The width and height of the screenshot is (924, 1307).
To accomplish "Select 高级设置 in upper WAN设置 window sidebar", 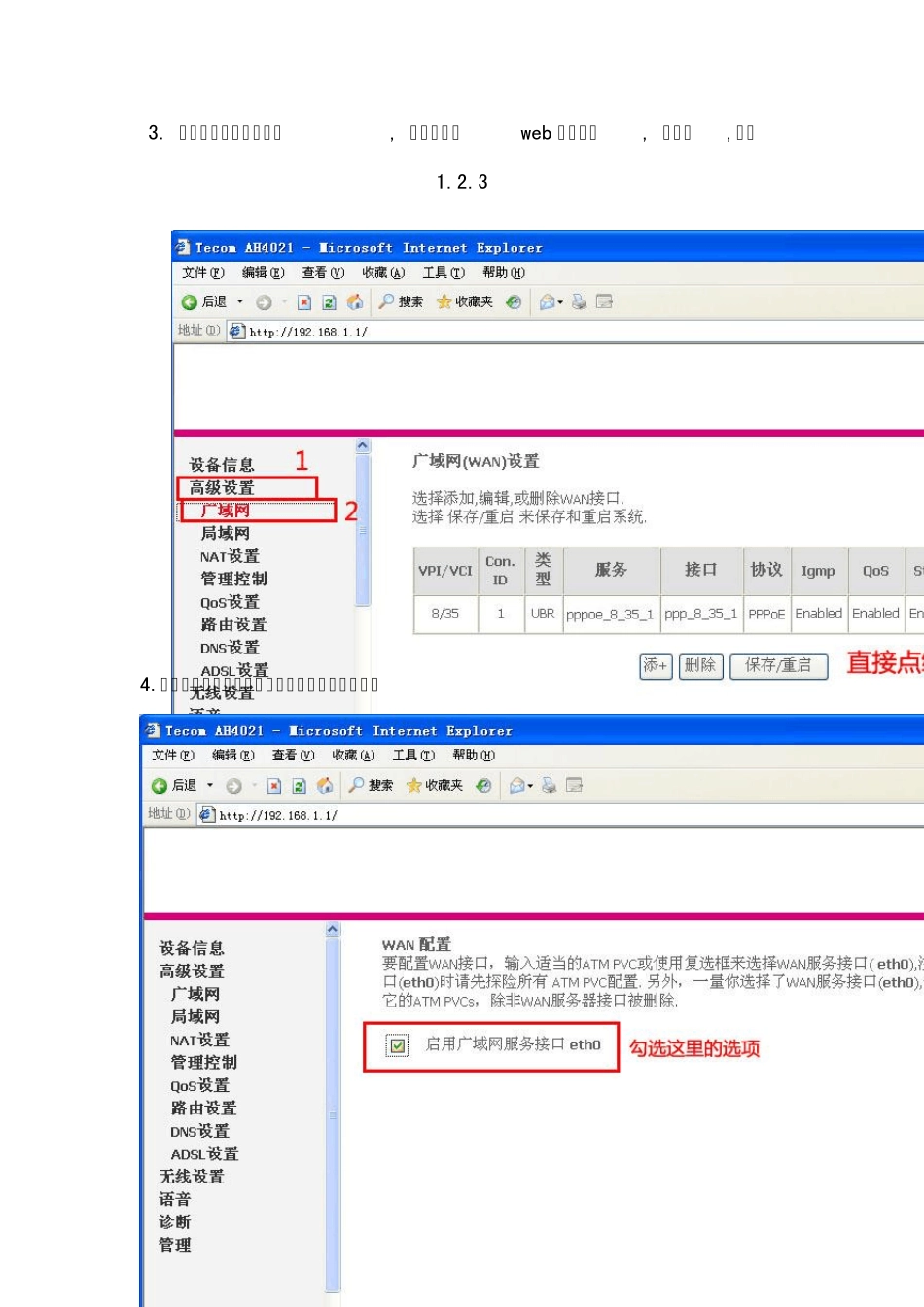I will [222, 488].
